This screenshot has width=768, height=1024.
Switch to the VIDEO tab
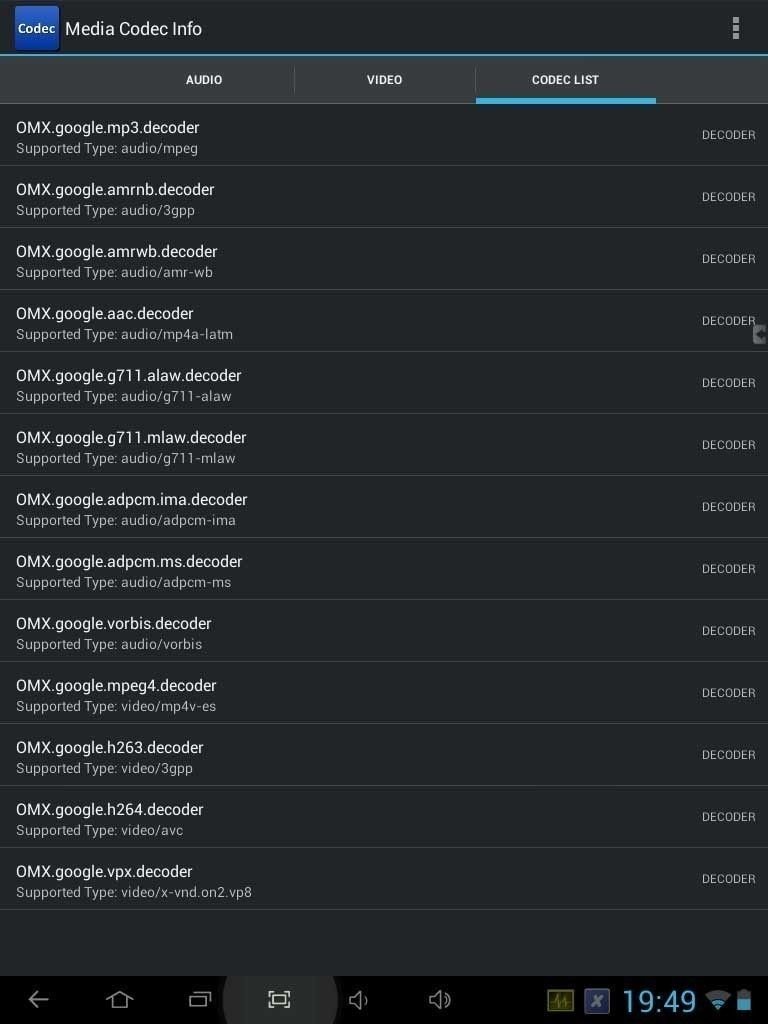[385, 80]
